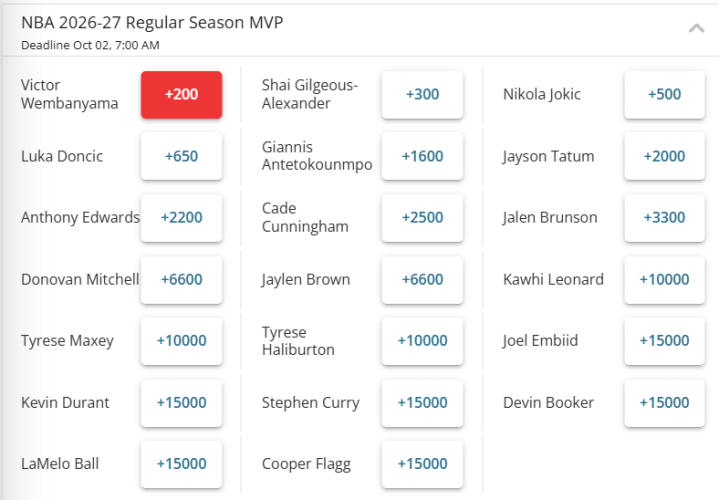Pick Cade Cunningham at +2500
Image resolution: width=719 pixels, height=500 pixels.
point(422,217)
